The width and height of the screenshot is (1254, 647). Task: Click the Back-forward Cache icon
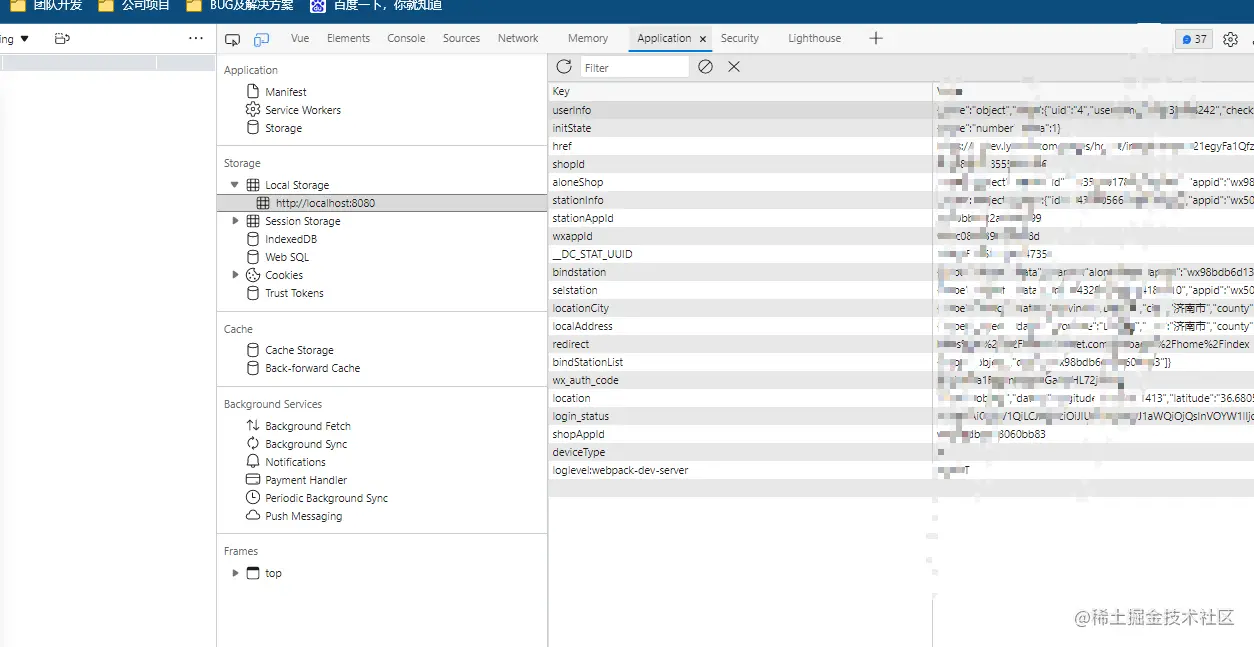(253, 367)
